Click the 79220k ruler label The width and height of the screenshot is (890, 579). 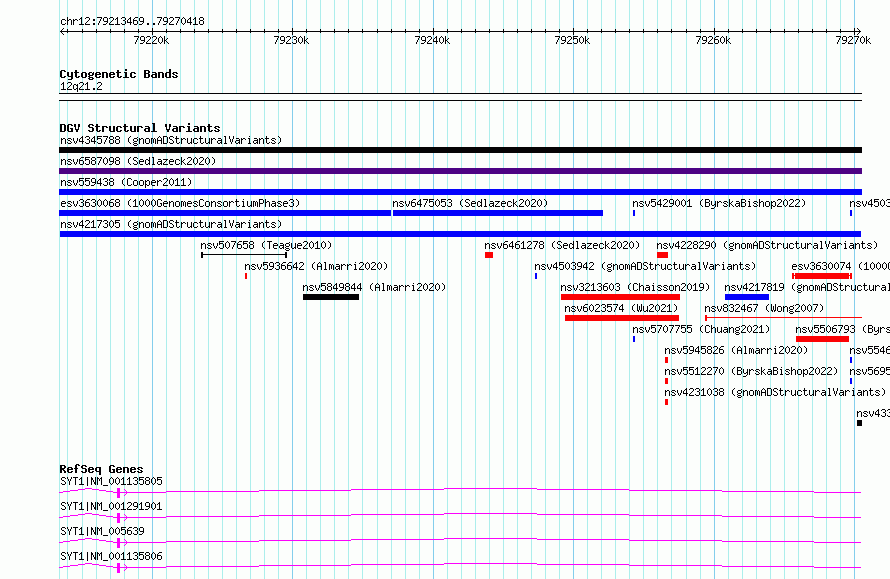point(151,40)
